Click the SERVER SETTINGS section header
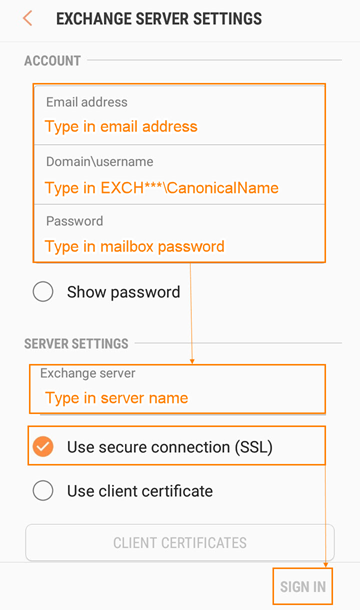360x610 pixels. pos(76,344)
